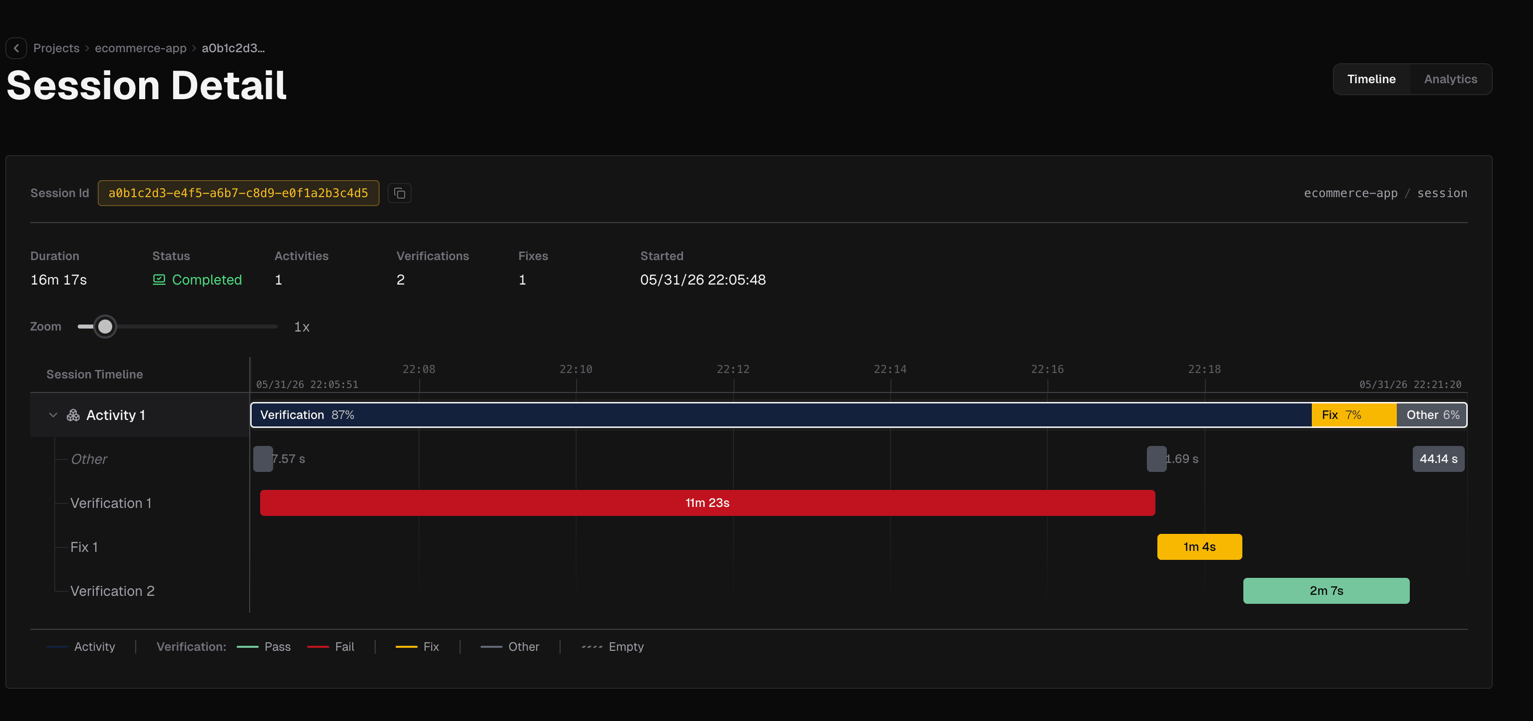Click the Other 6% activity segment
This screenshot has height=721, width=1533.
point(1431,415)
